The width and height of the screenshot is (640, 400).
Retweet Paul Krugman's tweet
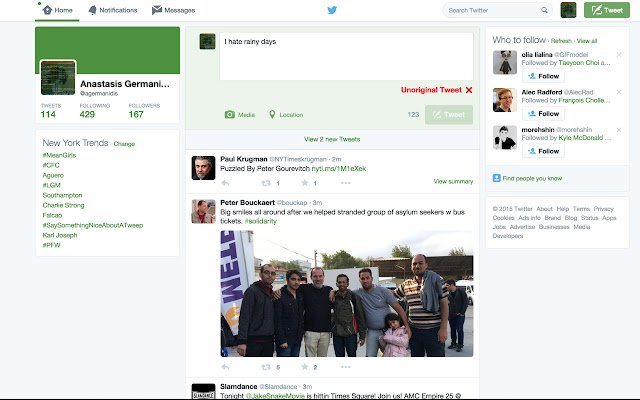pyautogui.click(x=266, y=183)
